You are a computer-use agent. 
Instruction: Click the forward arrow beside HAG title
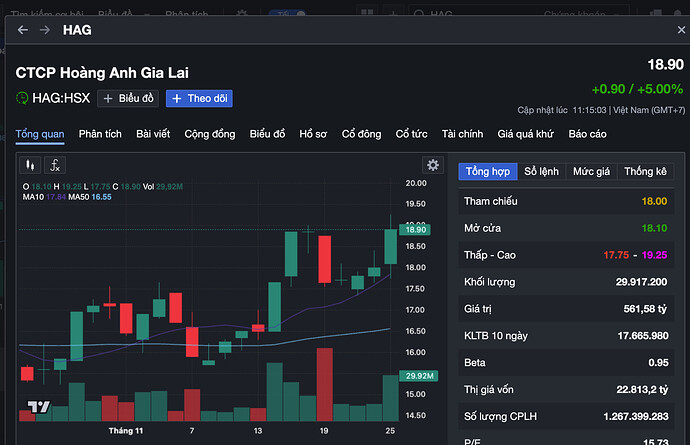44,30
